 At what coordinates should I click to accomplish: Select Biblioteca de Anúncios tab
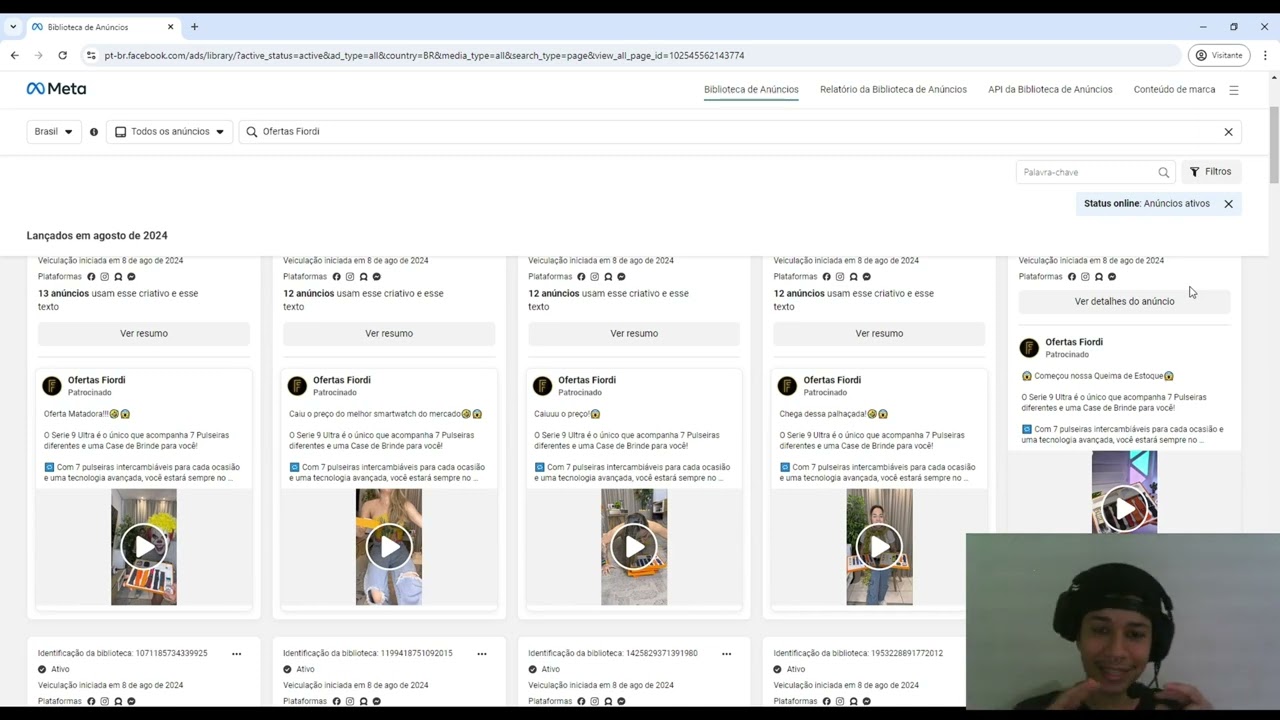(751, 89)
